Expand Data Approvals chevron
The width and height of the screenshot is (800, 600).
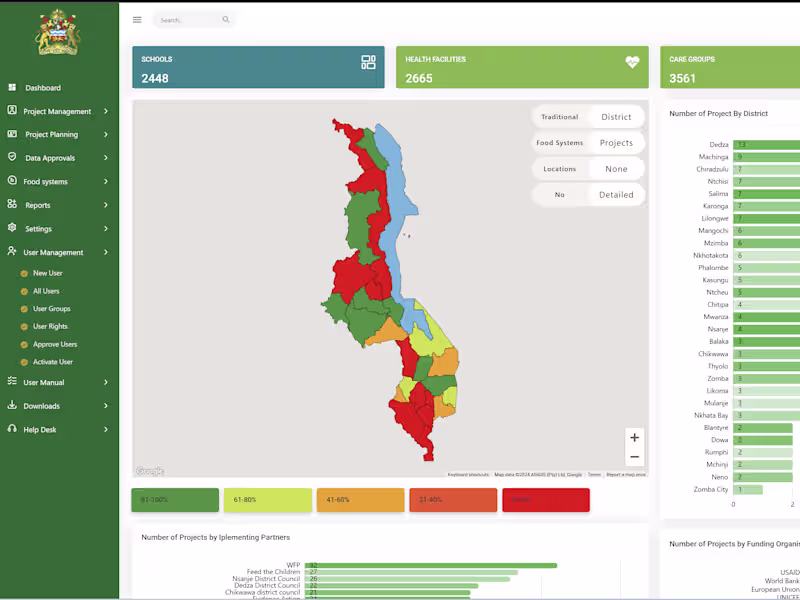tap(106, 158)
